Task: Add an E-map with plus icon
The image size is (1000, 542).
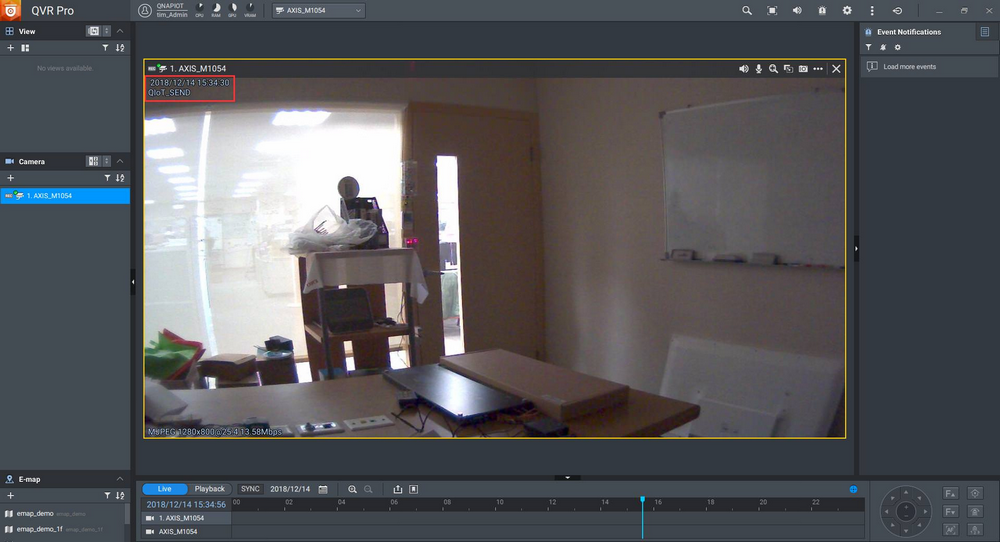Action: (10, 495)
